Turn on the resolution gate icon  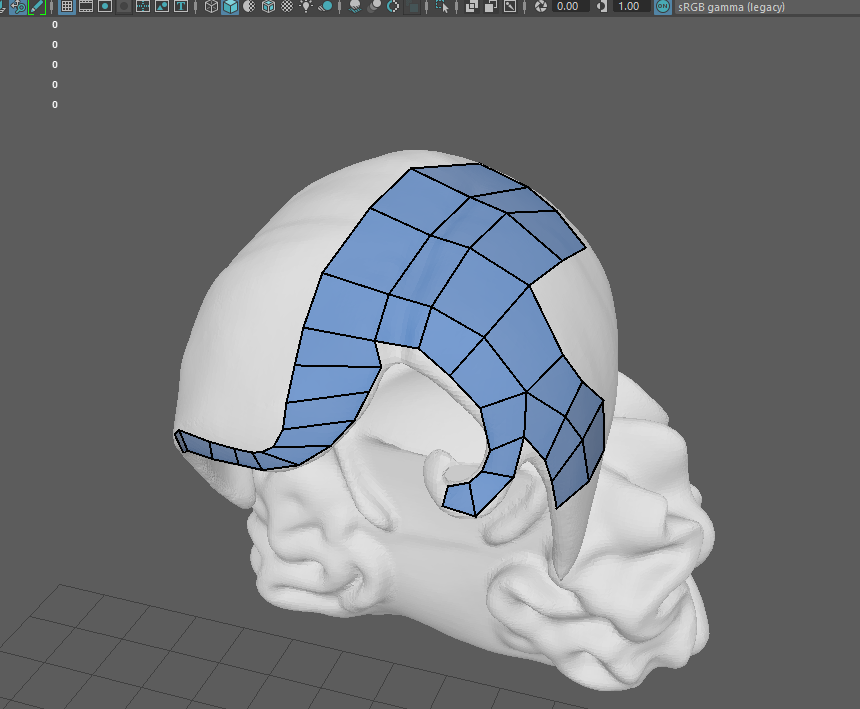[105, 6]
